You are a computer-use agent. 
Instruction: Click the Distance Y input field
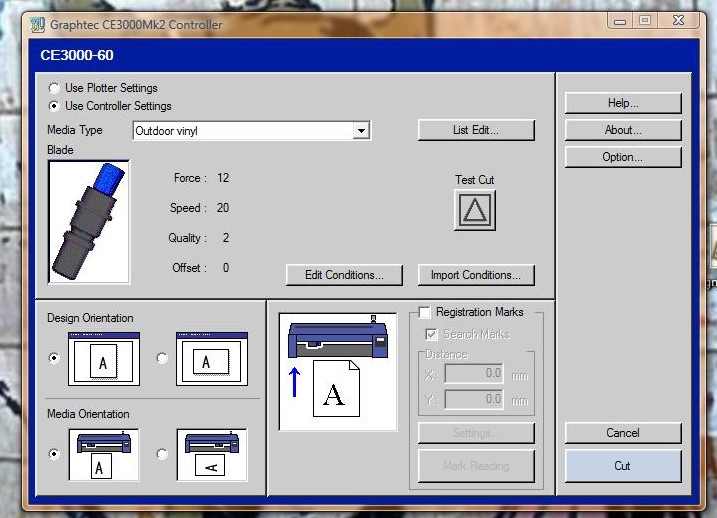(474, 400)
